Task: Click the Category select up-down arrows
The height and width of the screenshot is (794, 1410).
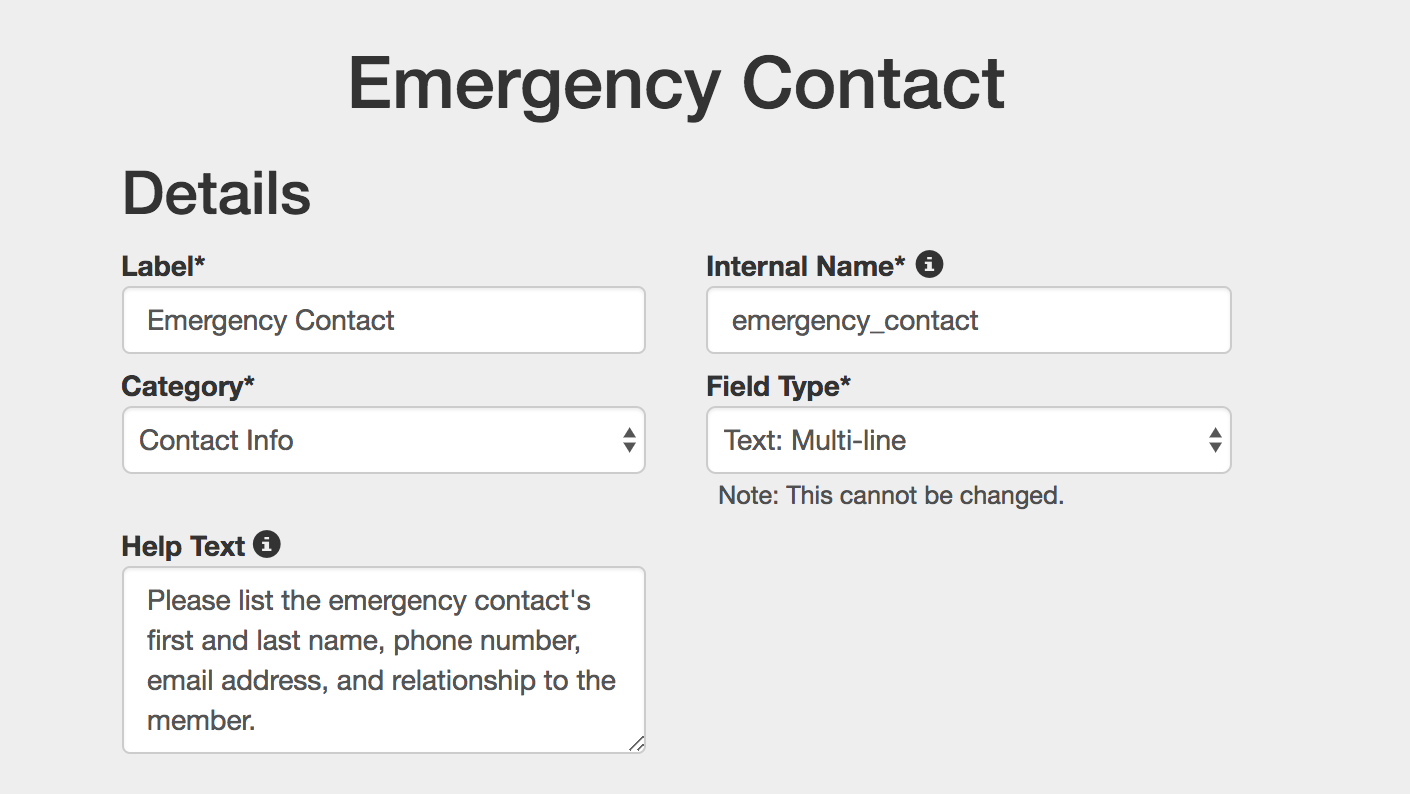Action: pyautogui.click(x=628, y=440)
